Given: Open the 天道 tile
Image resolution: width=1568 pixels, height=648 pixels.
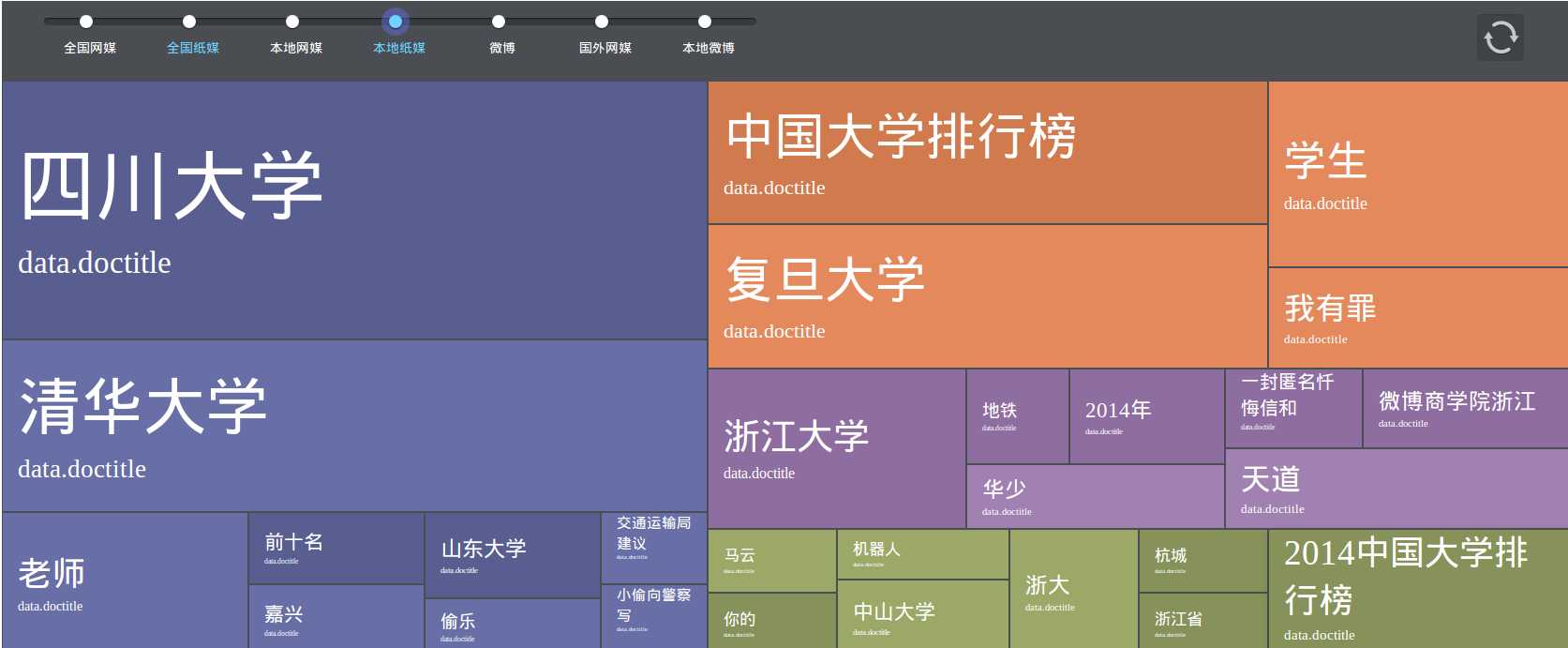Looking at the screenshot, I should [x=1396, y=489].
